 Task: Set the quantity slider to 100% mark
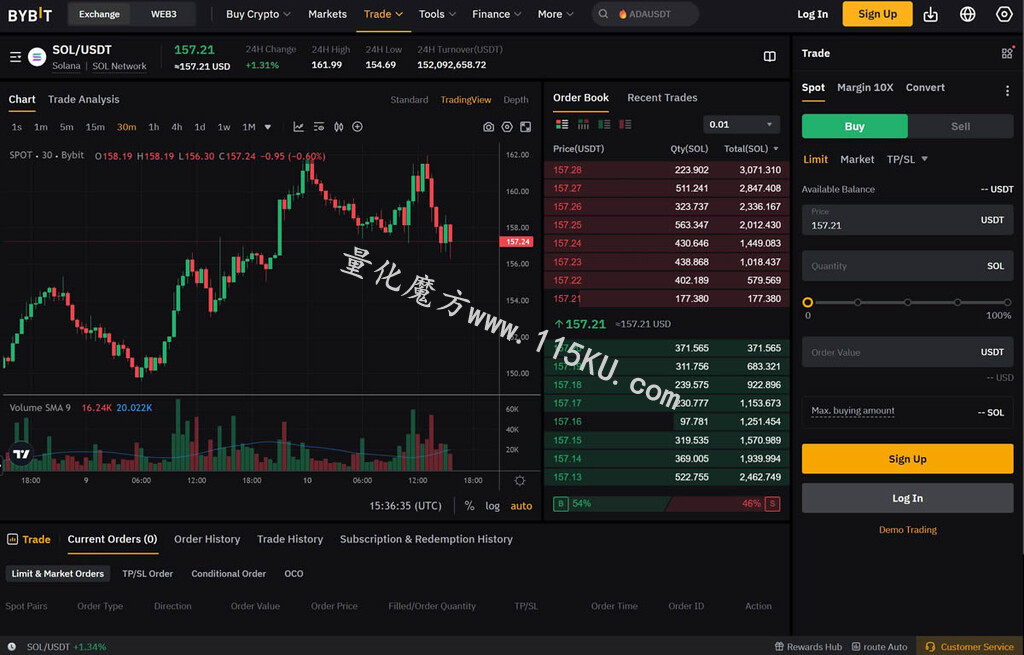pos(1007,302)
